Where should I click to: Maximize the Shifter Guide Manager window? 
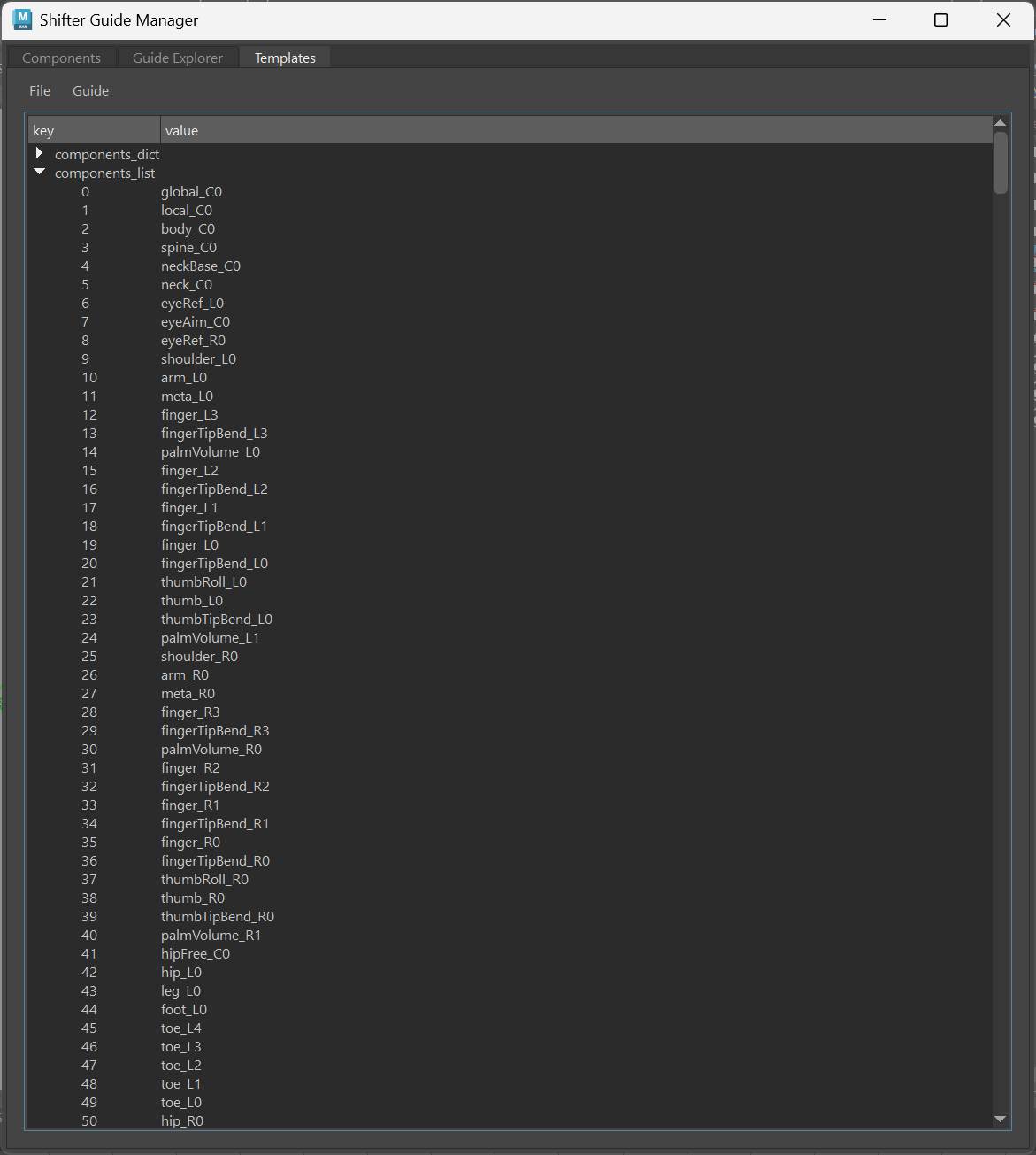(x=940, y=19)
